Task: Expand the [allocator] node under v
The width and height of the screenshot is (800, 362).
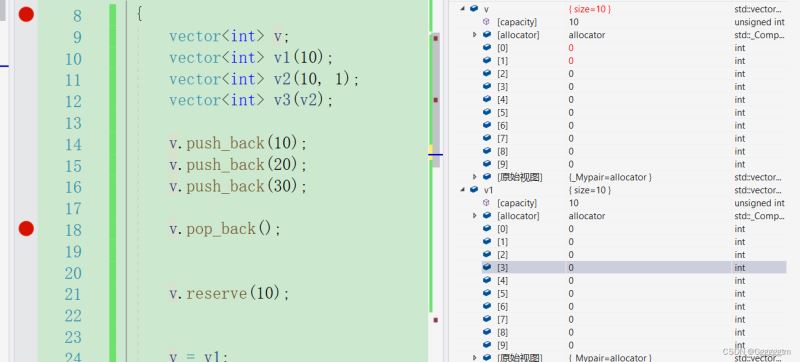Action: (474, 35)
